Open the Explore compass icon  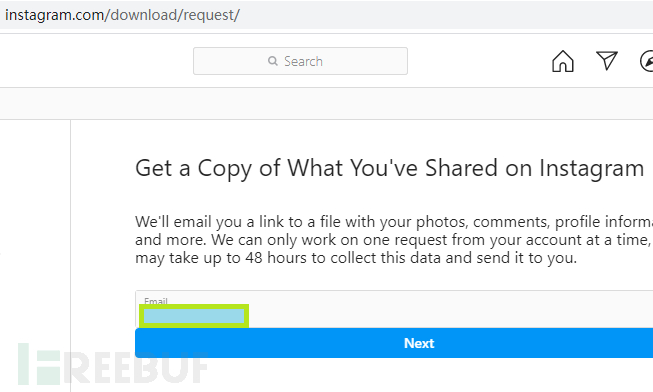click(x=647, y=61)
